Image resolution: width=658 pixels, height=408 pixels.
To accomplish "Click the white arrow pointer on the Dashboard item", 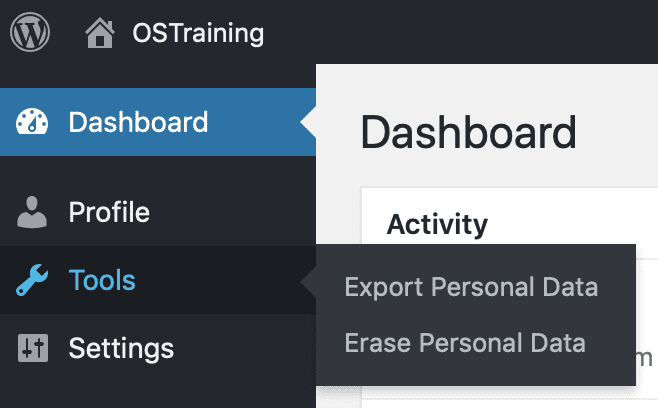I will pos(308,123).
